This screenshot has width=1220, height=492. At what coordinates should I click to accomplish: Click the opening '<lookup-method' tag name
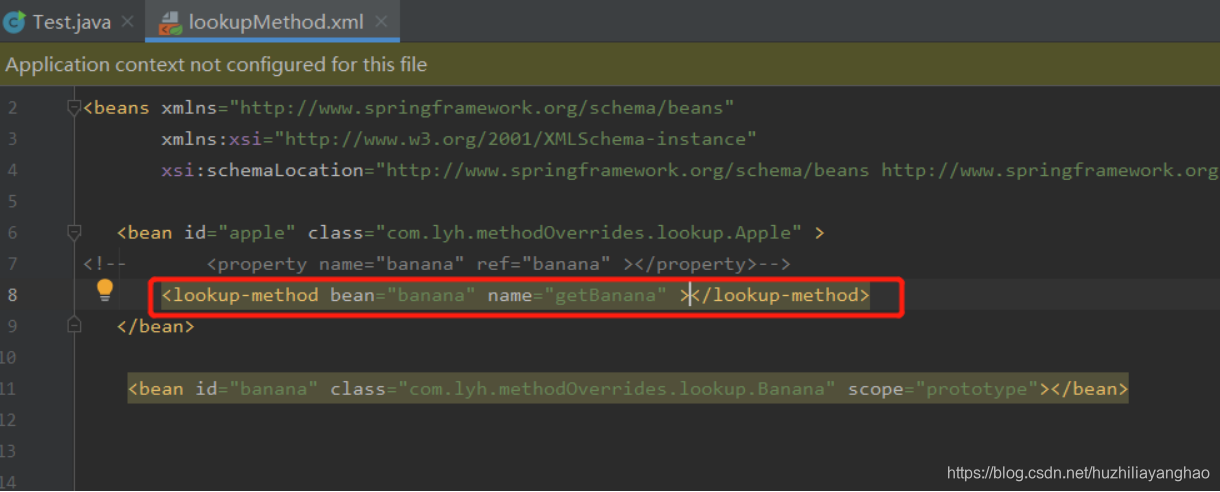tap(240, 295)
